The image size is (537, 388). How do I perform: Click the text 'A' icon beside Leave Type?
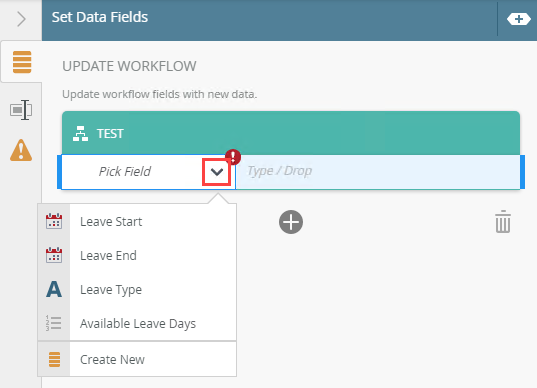[x=54, y=289]
